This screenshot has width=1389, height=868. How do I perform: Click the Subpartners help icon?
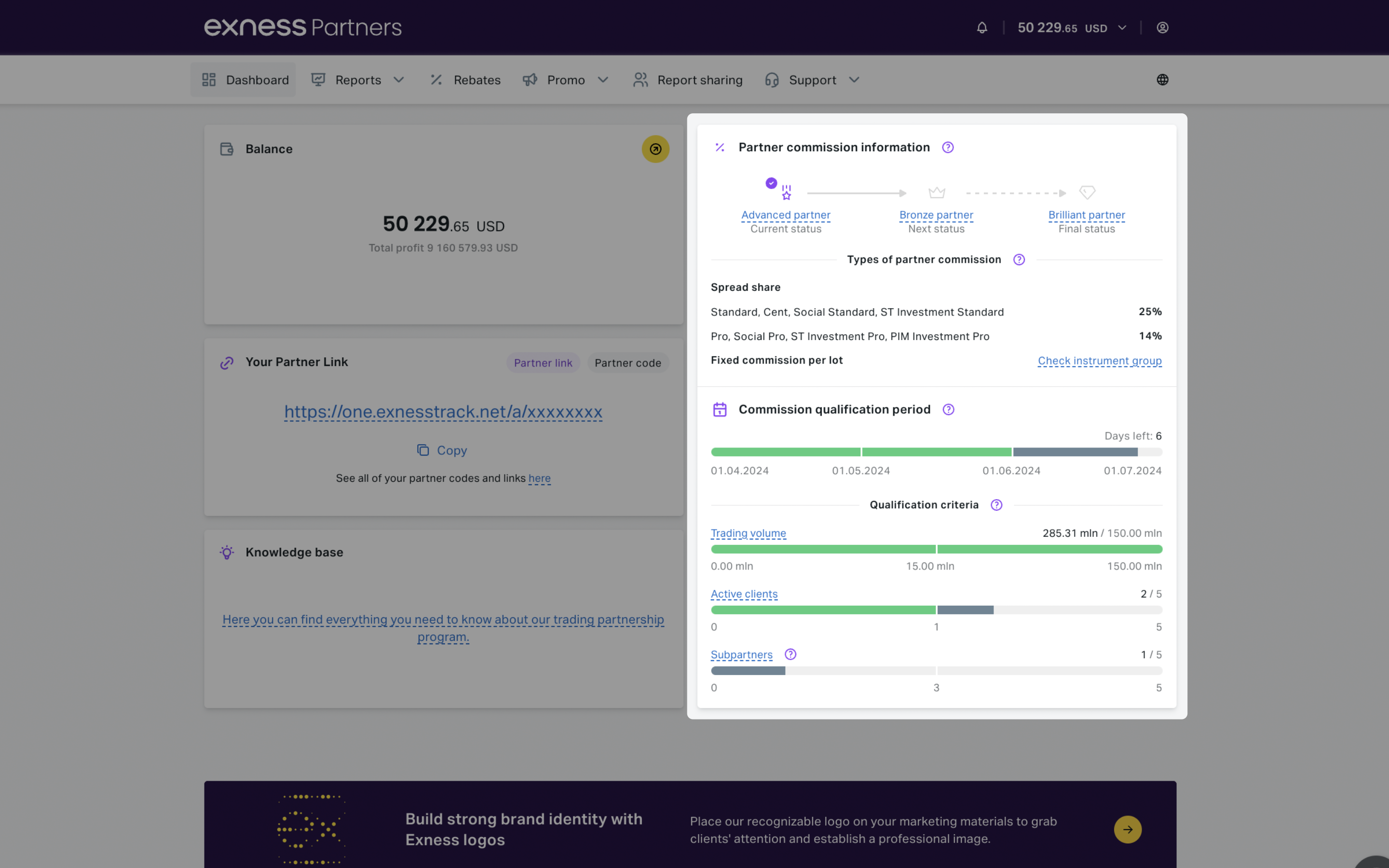click(790, 654)
